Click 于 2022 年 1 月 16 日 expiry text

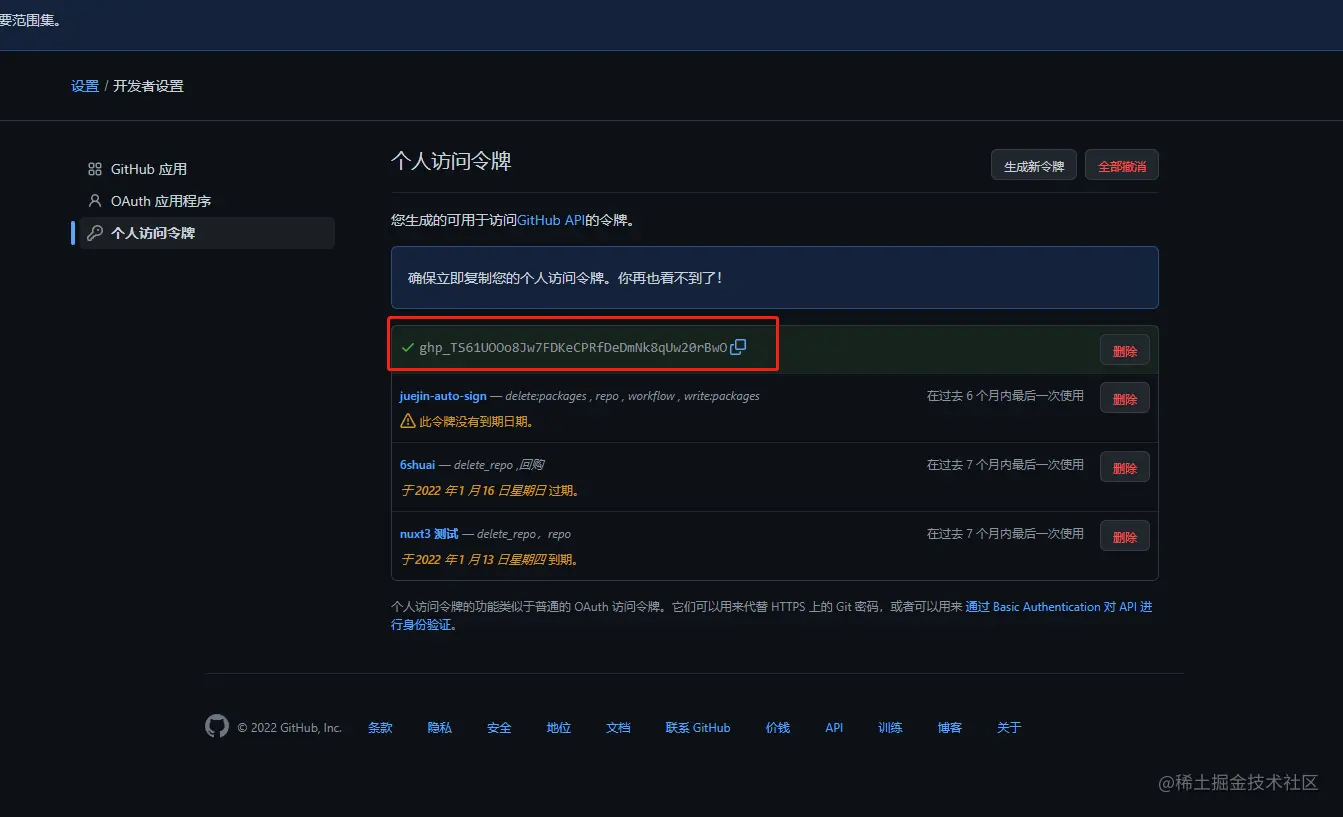490,491
